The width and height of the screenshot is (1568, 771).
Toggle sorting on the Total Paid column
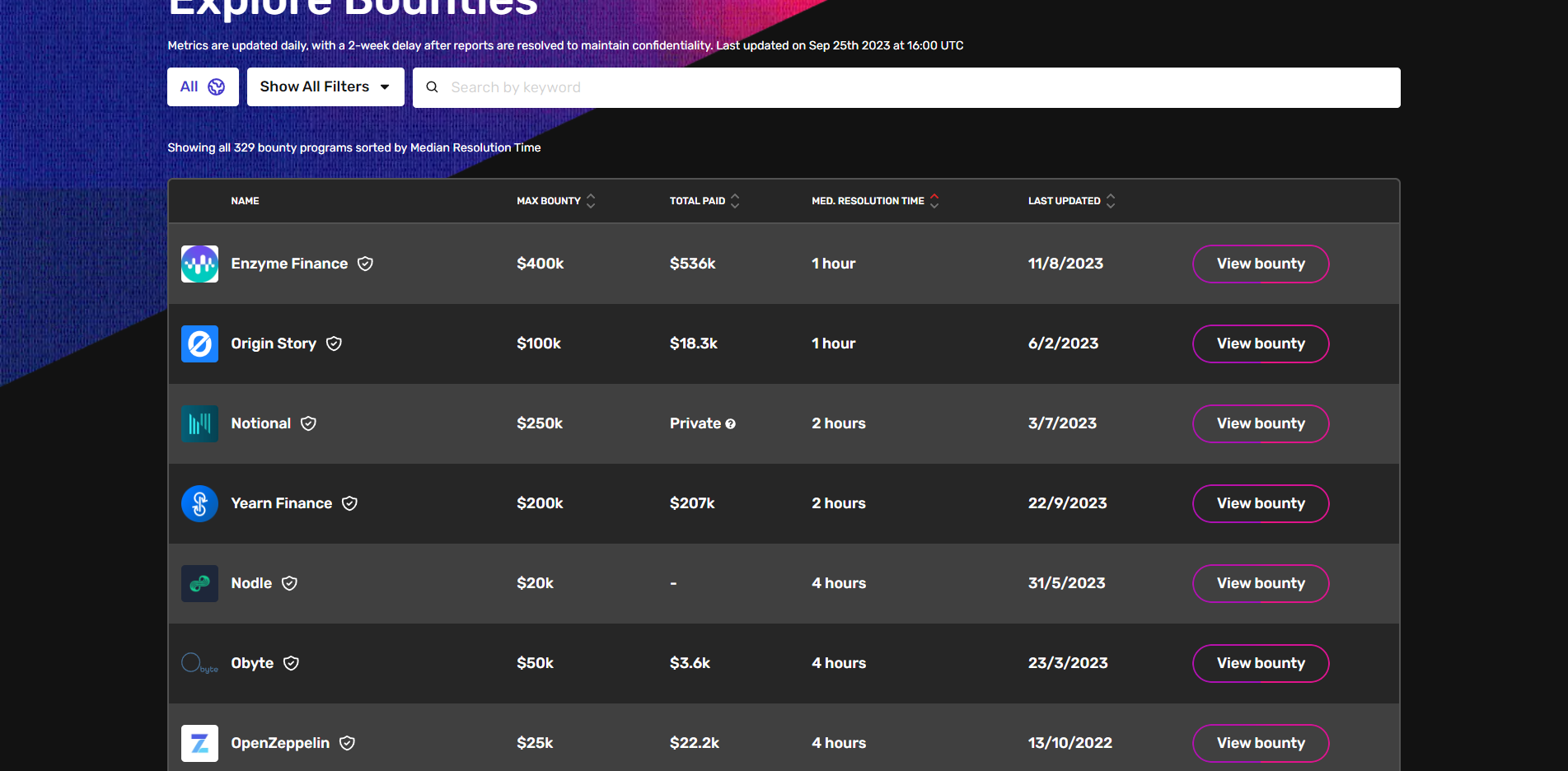click(x=734, y=200)
